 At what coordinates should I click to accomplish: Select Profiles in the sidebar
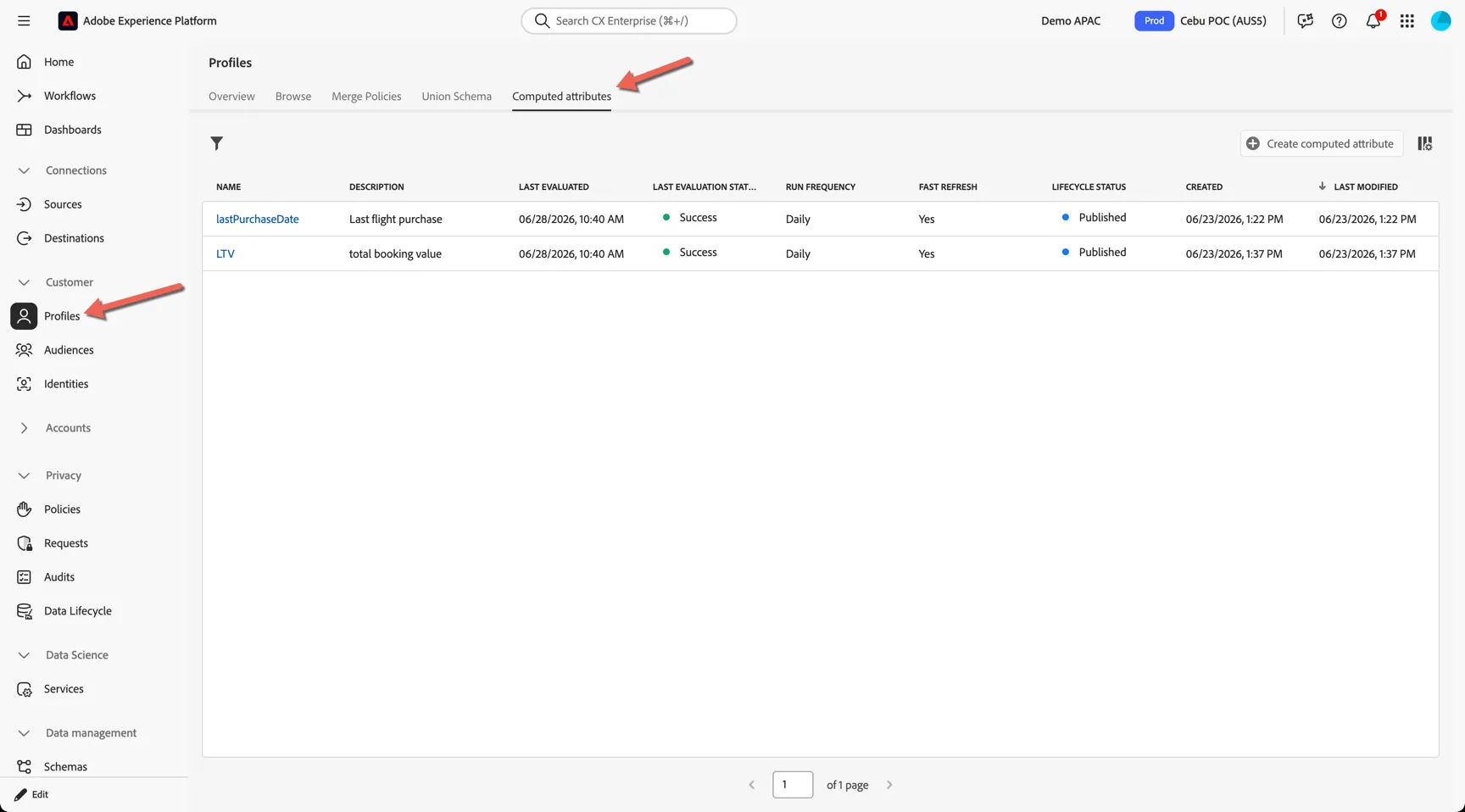point(61,316)
